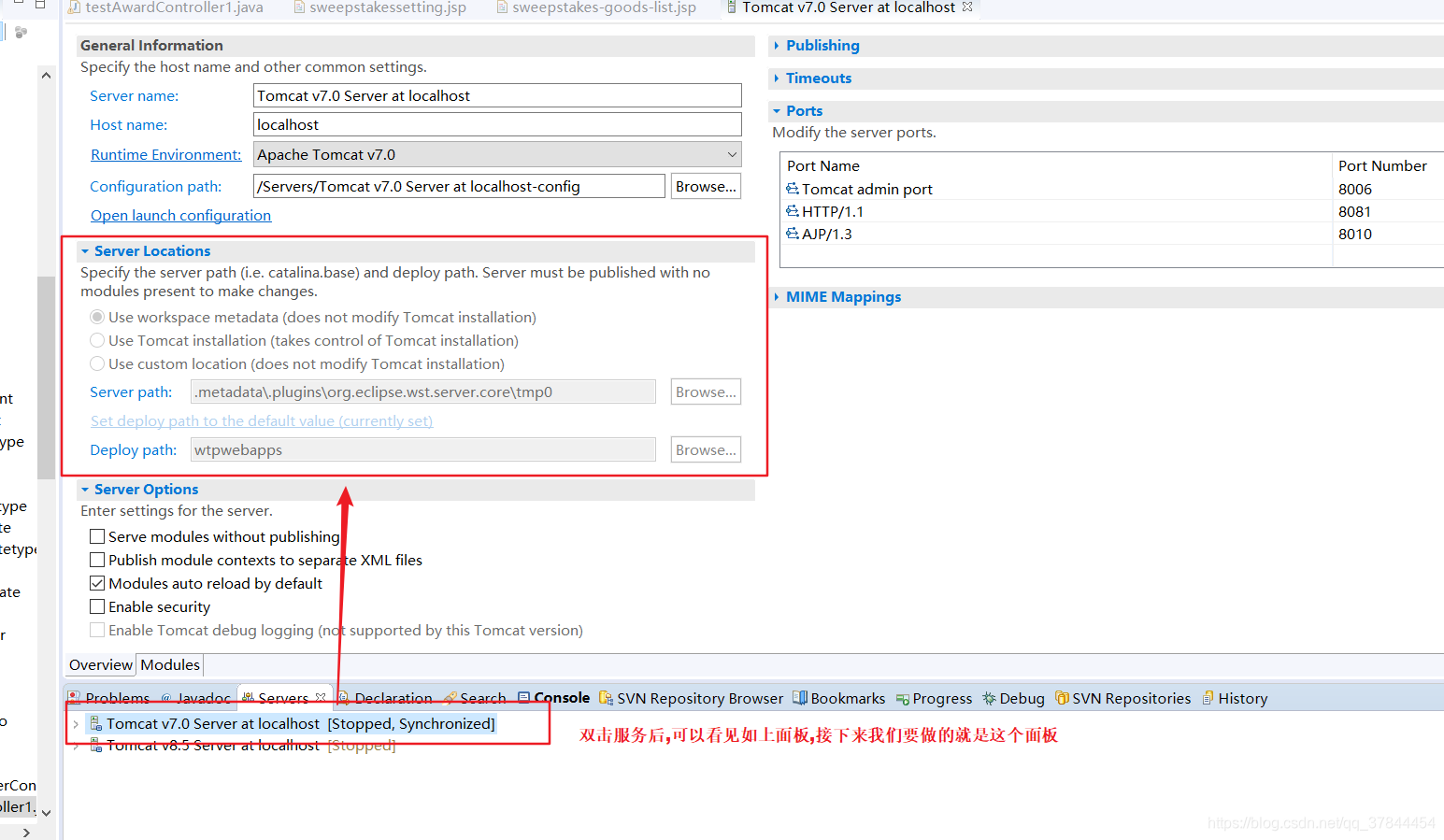The width and height of the screenshot is (1444, 840).
Task: Switch to the Search tab
Action: point(475,698)
